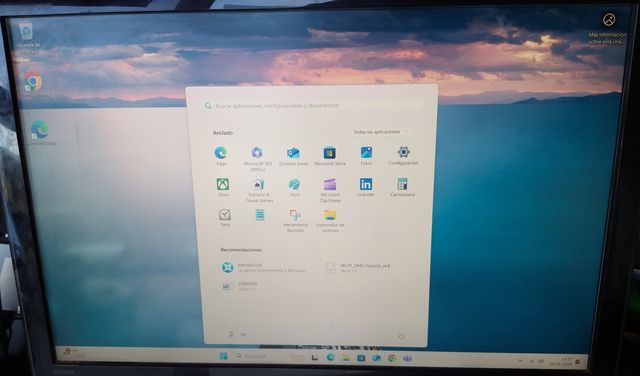Image resolution: width=640 pixels, height=376 pixels.
Task: Open Google Chrome from the taskbar
Action: pos(392,359)
